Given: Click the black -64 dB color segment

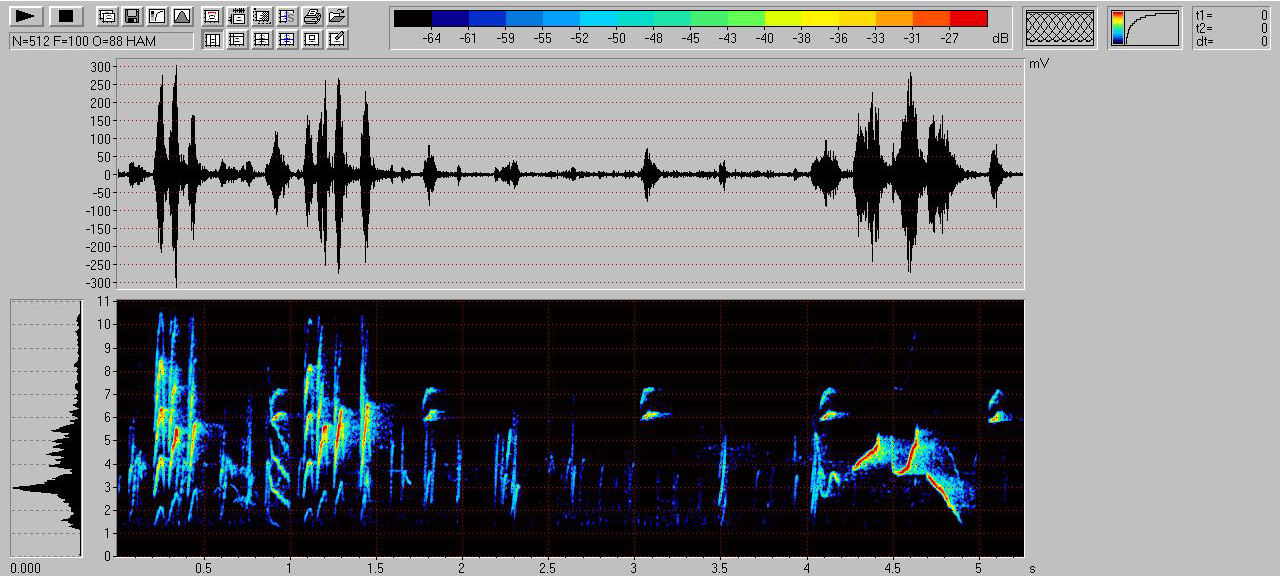Looking at the screenshot, I should pyautogui.click(x=413, y=18).
